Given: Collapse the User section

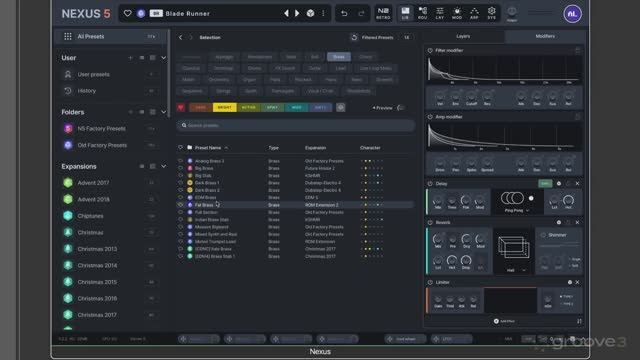Looking at the screenshot, I should tap(164, 58).
